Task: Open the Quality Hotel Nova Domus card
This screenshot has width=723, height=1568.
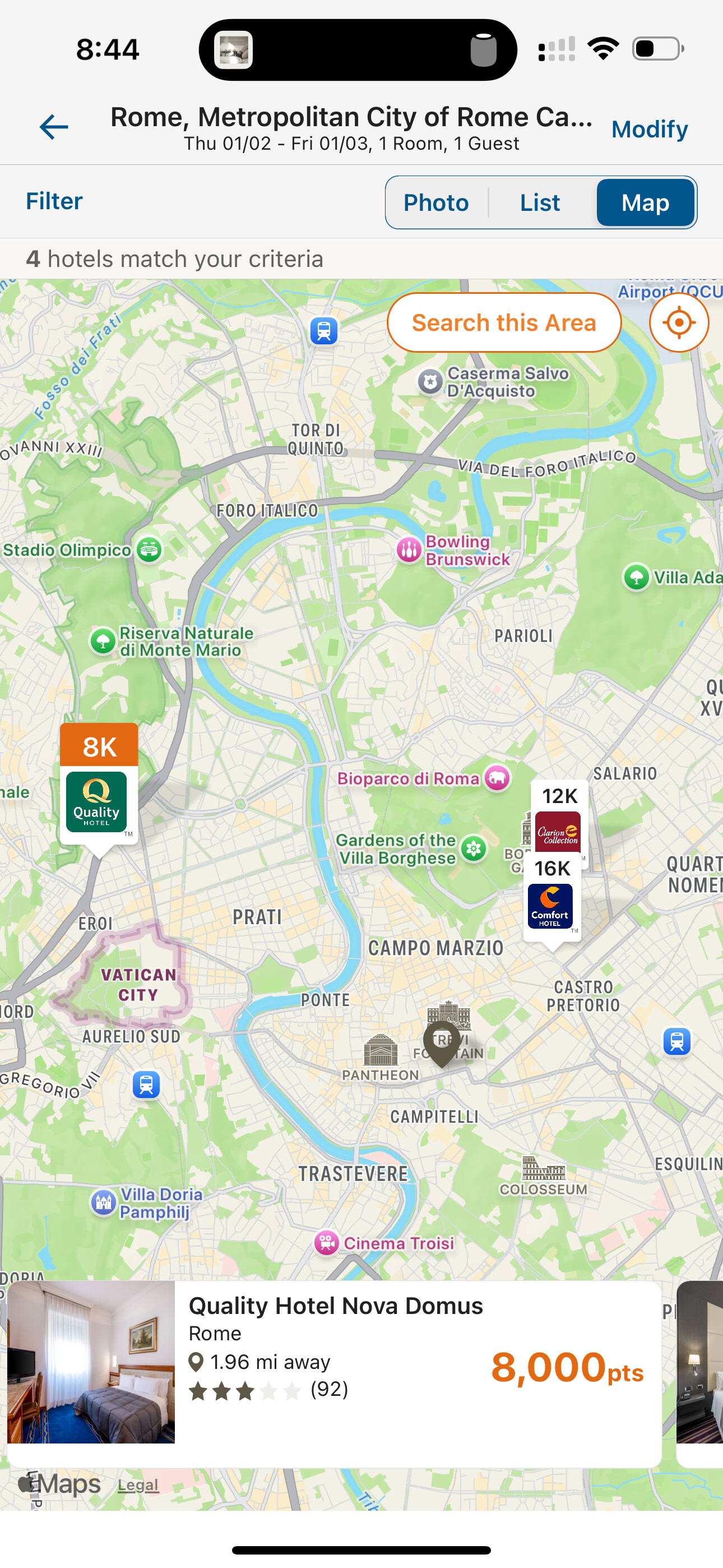Action: pyautogui.click(x=334, y=1374)
